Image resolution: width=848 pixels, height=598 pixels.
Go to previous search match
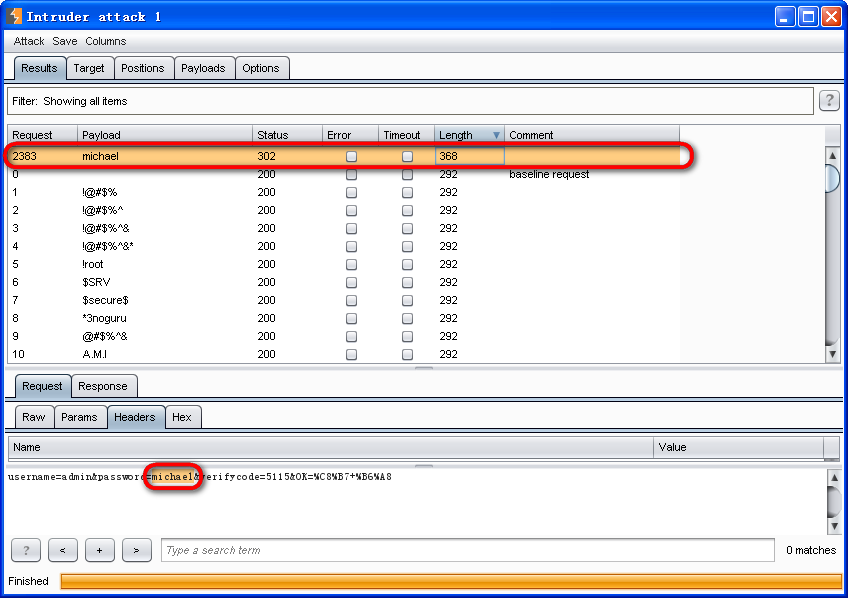(x=63, y=550)
